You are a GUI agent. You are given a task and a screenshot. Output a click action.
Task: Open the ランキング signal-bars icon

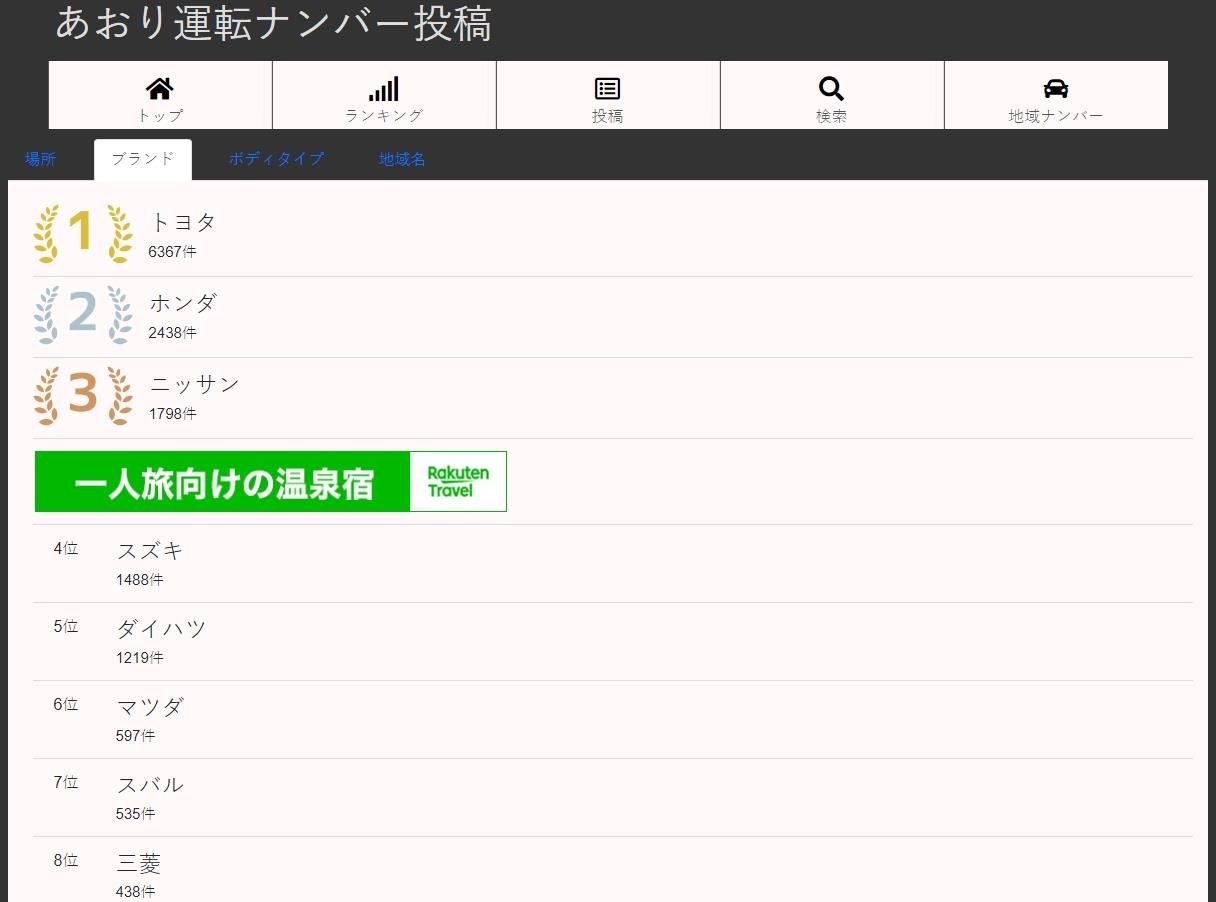[x=384, y=89]
